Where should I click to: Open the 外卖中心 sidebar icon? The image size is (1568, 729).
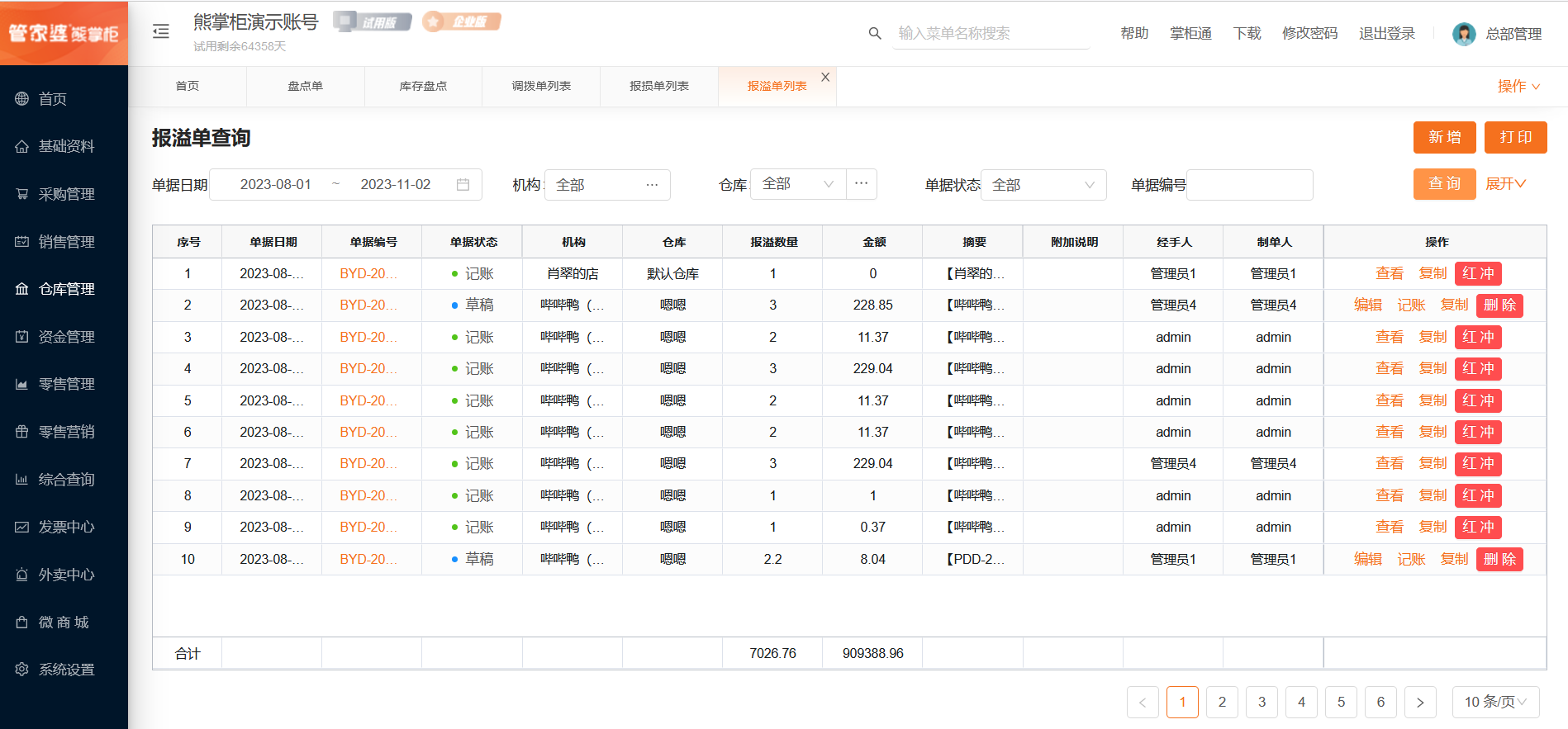click(22, 575)
